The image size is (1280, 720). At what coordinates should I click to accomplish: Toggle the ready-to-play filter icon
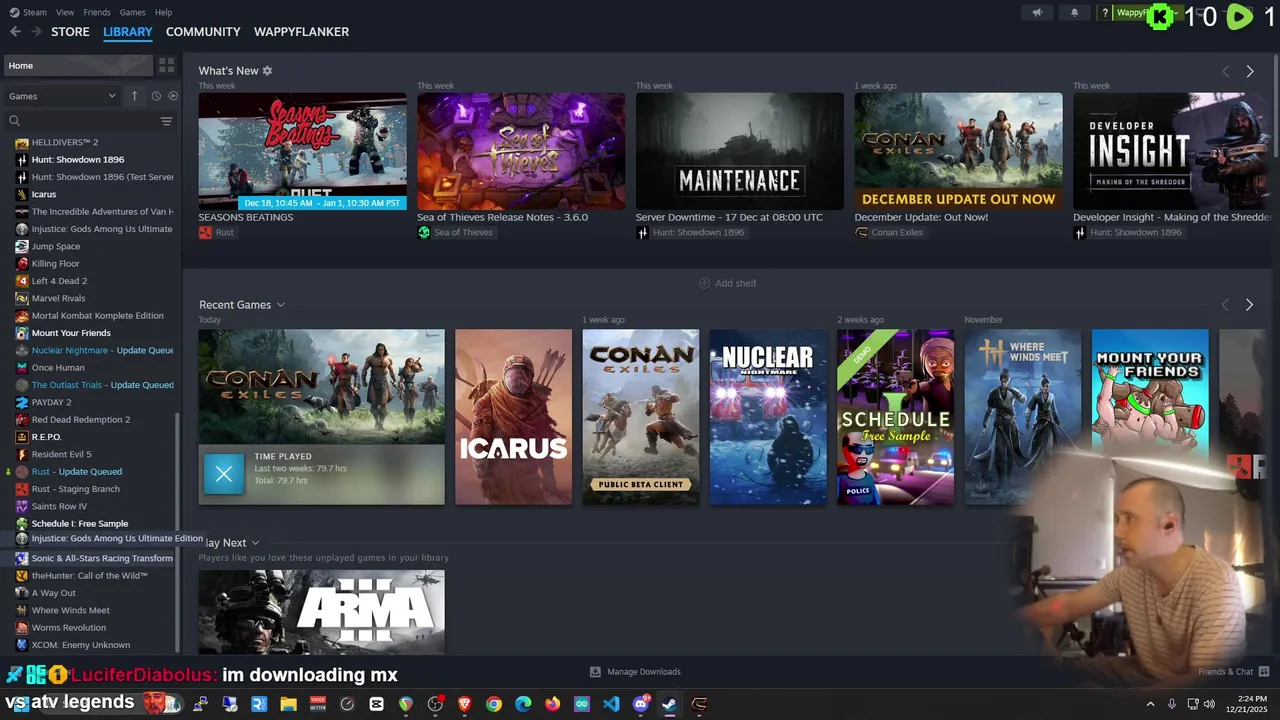173,96
